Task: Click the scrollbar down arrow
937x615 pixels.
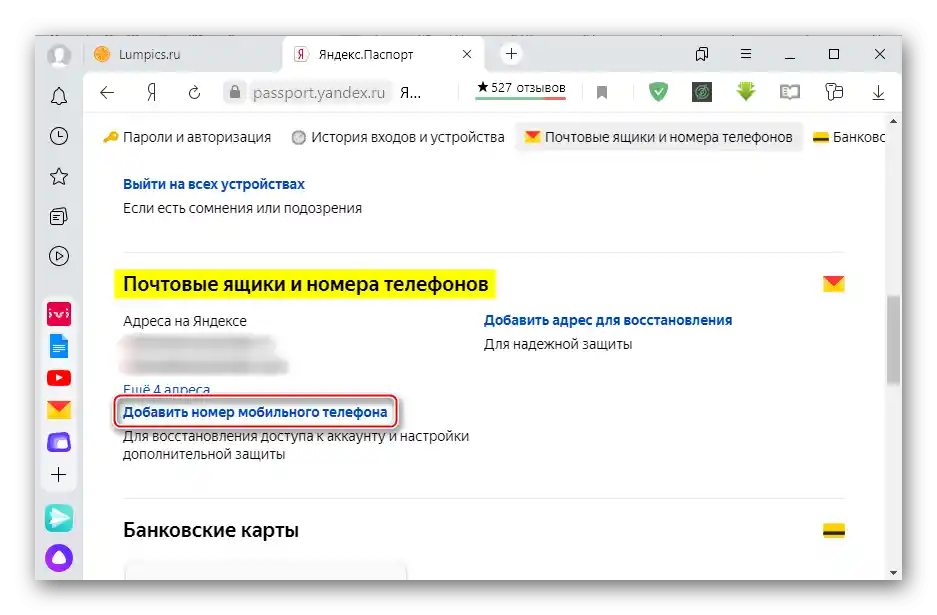Action: (x=893, y=573)
